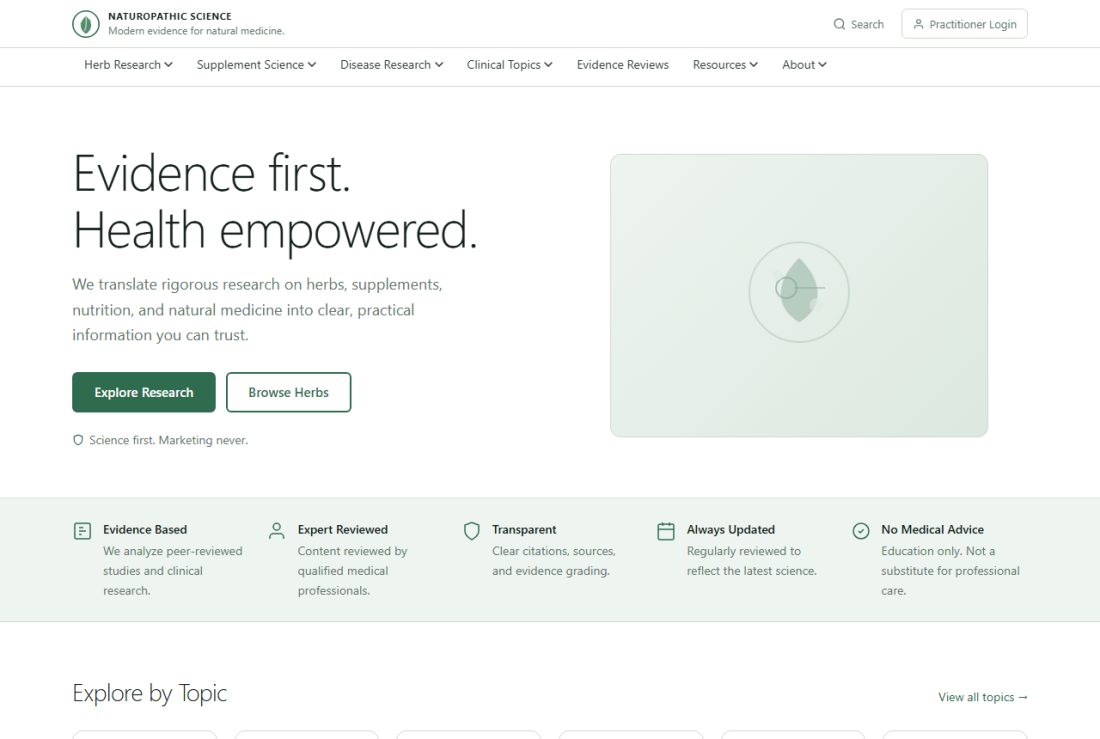The height and width of the screenshot is (739, 1100).
Task: Click the user icon in Practitioner Login
Action: [x=918, y=24]
